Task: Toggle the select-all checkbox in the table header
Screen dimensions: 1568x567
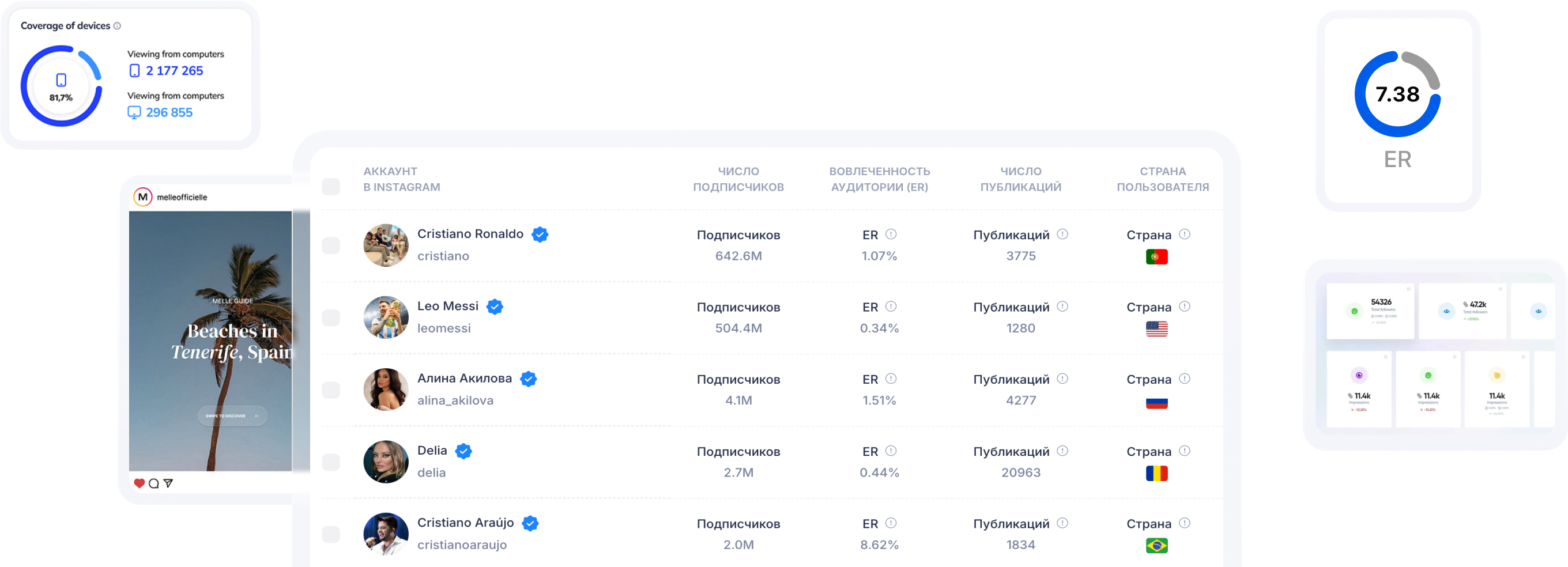Action: [331, 186]
